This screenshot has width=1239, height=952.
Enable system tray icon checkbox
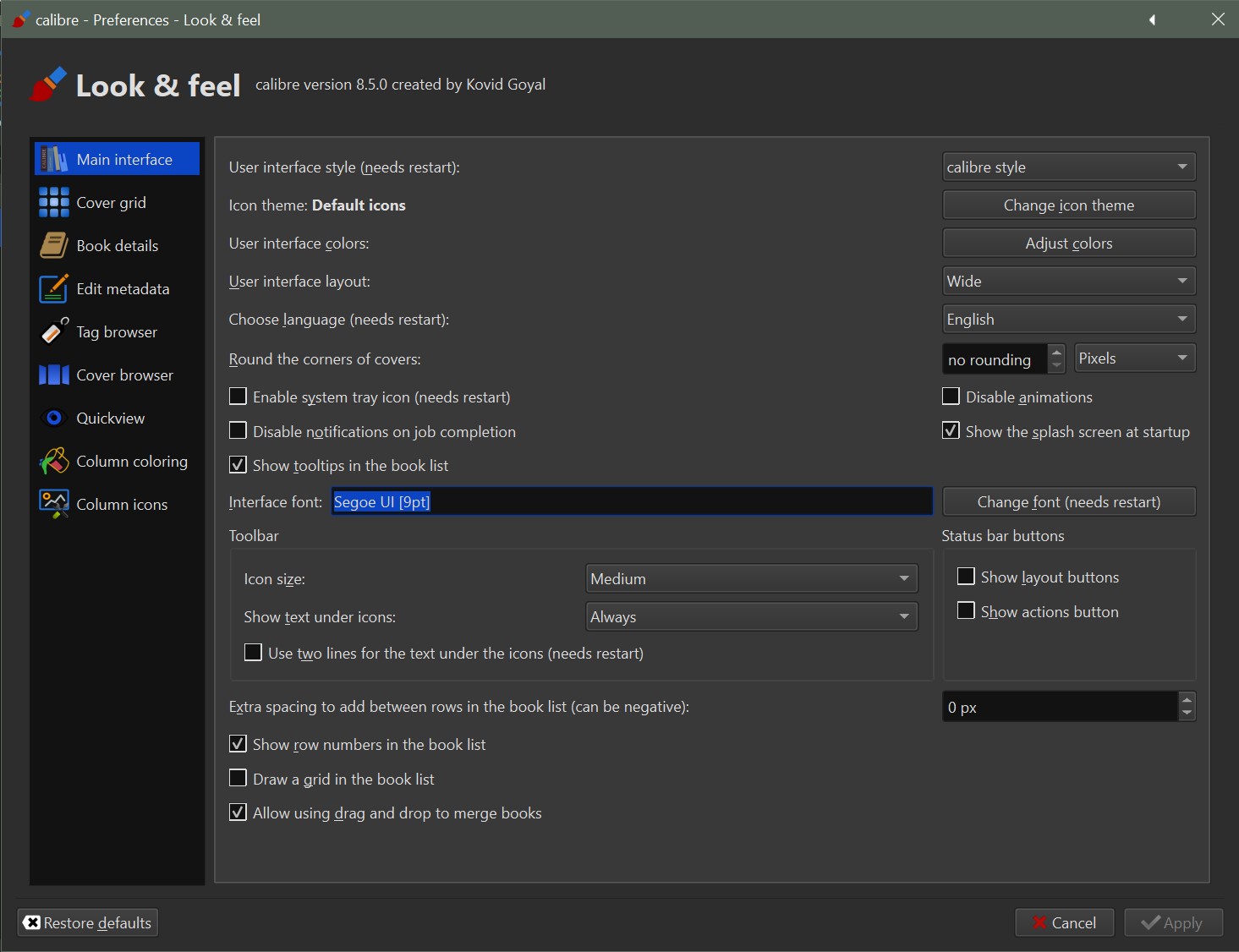[238, 397]
